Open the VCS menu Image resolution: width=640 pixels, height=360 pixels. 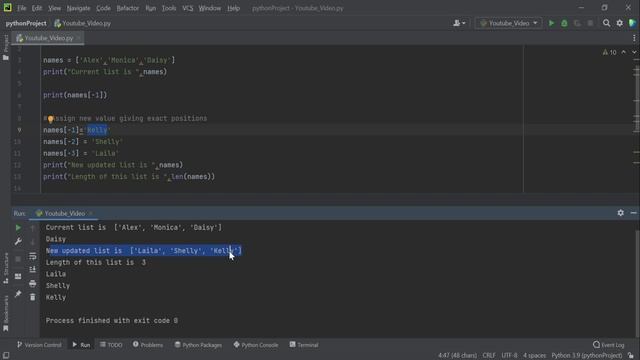tap(187, 8)
